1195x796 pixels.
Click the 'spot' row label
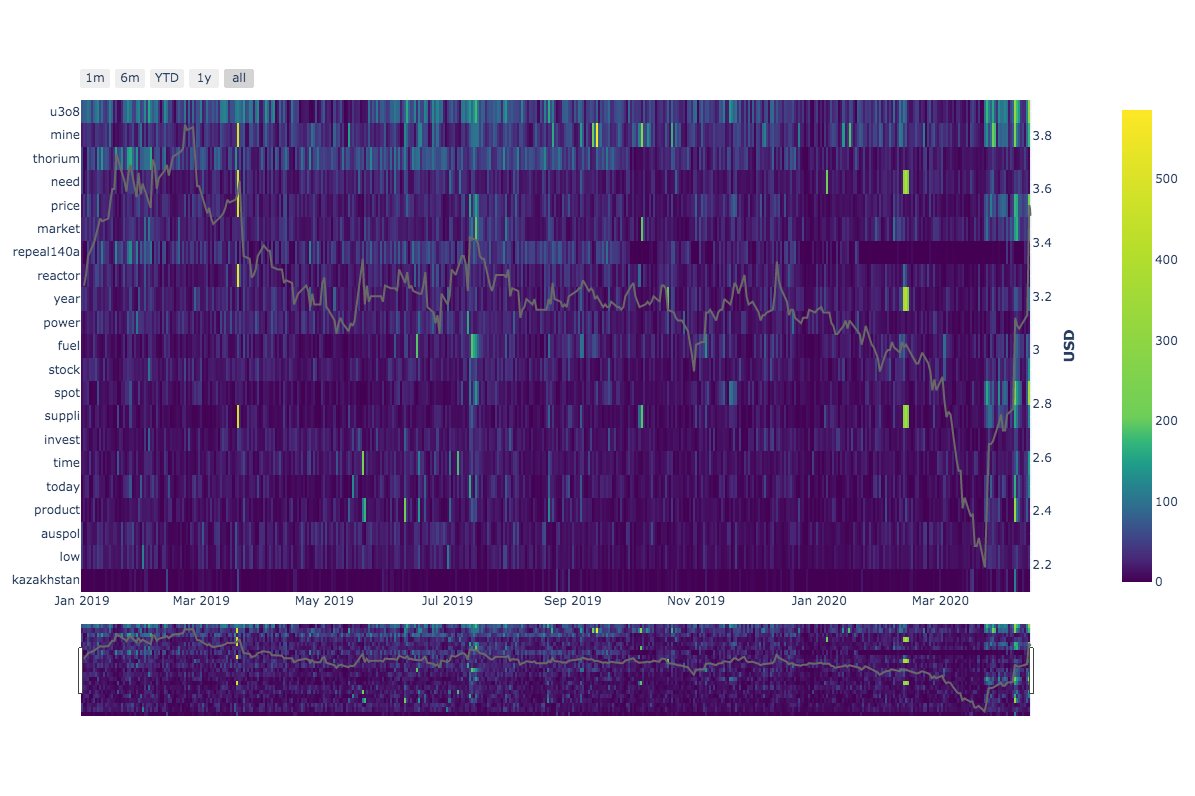(66, 393)
